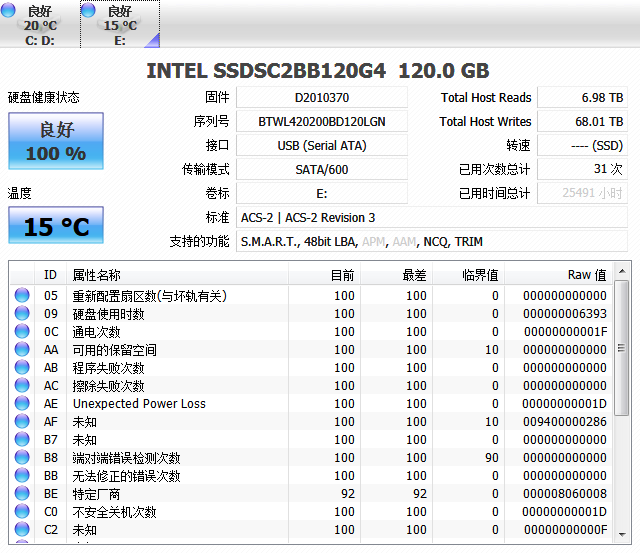
Task: Click status orb for attribute AC
Action: [22, 385]
